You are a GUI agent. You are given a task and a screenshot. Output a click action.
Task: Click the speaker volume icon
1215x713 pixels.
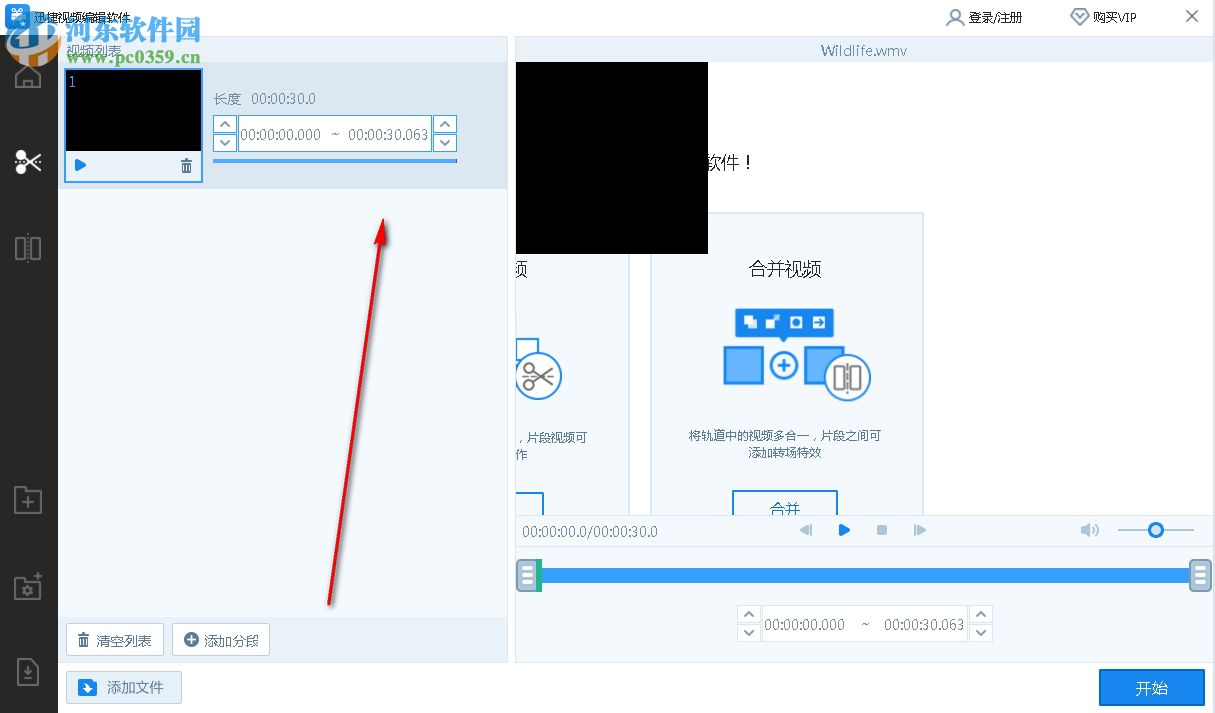(x=1089, y=530)
